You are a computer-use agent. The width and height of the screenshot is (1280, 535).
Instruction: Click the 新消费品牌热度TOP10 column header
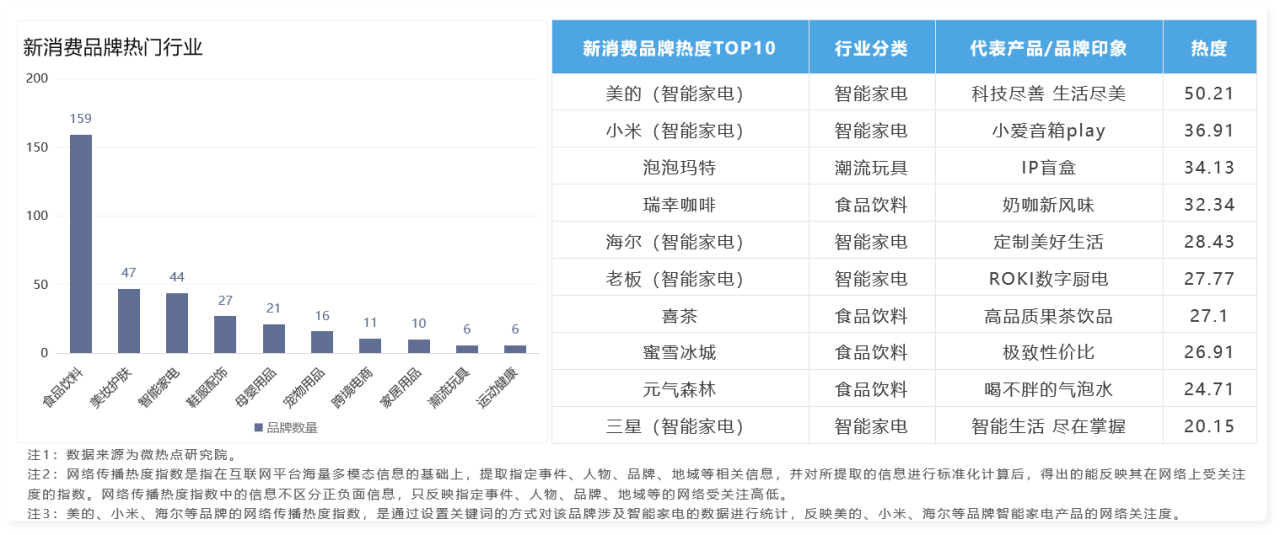(680, 48)
